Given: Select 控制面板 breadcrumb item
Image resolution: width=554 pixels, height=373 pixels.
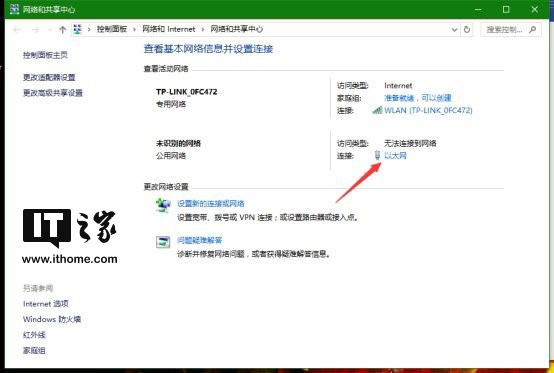Looking at the screenshot, I should coord(112,29).
